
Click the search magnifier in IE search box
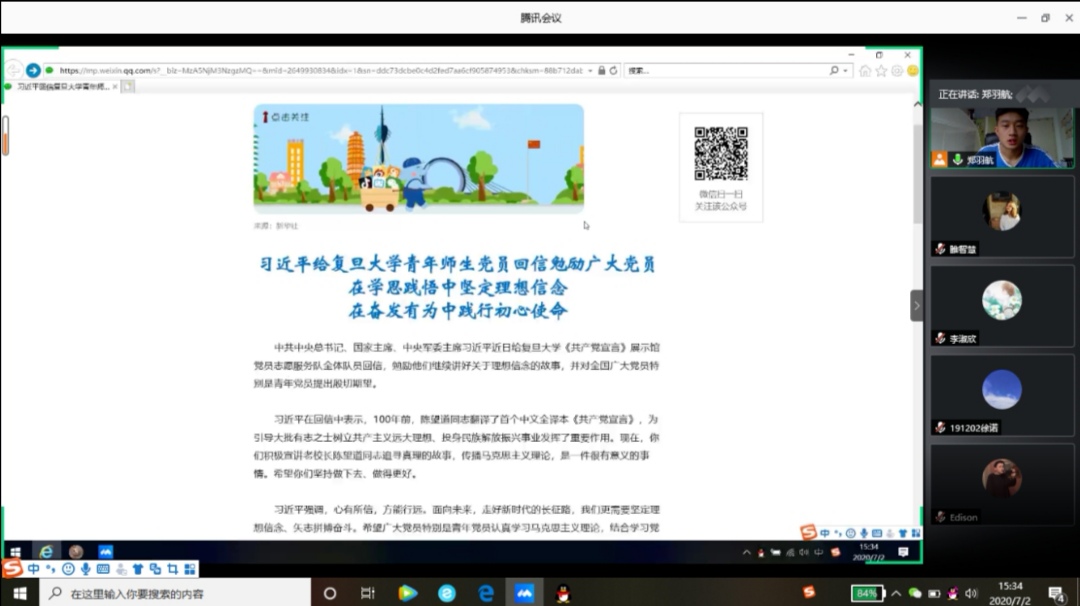(x=834, y=71)
